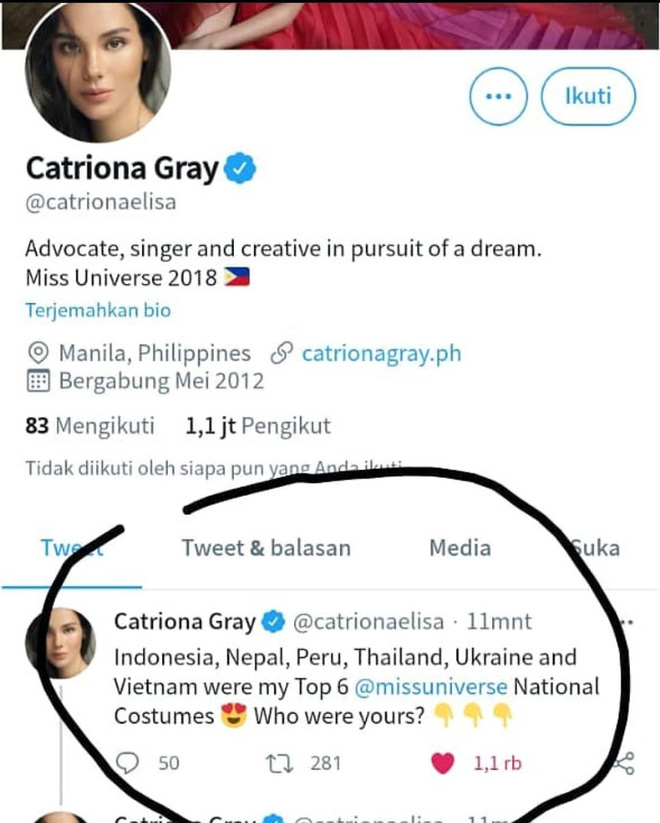
Task: Toggle the heart like on tweet
Action: point(442,763)
